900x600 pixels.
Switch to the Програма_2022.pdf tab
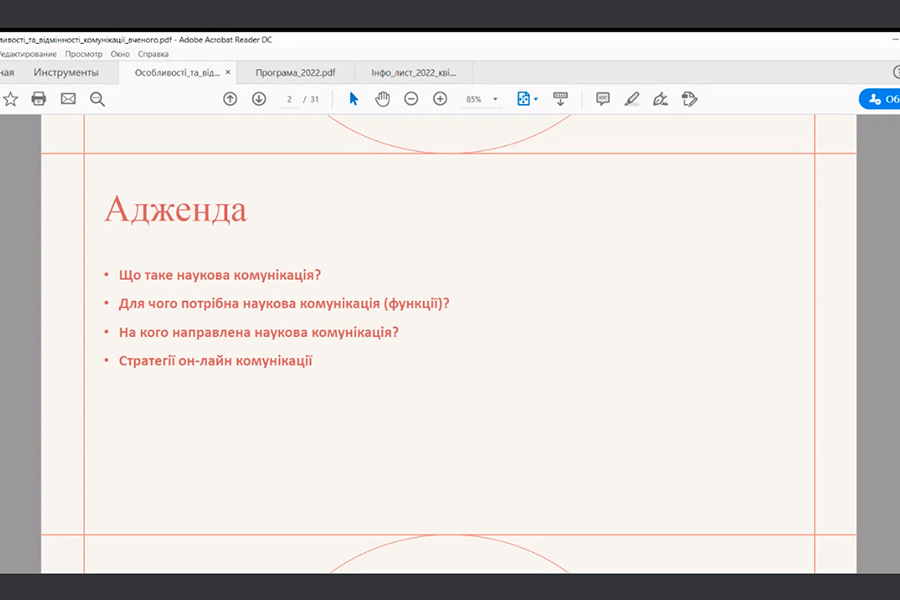pyautogui.click(x=295, y=73)
